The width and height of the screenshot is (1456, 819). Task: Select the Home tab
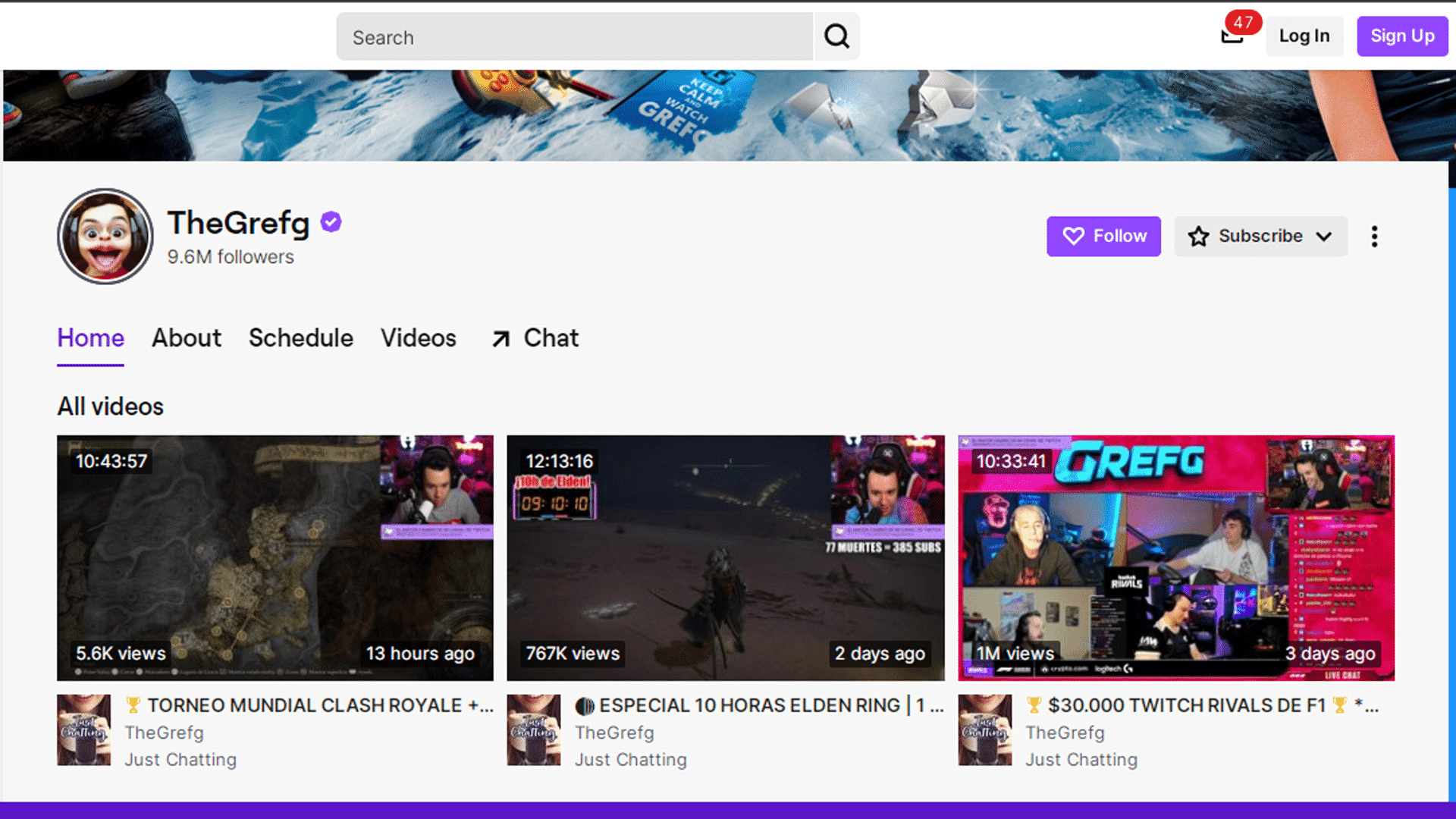pos(90,338)
